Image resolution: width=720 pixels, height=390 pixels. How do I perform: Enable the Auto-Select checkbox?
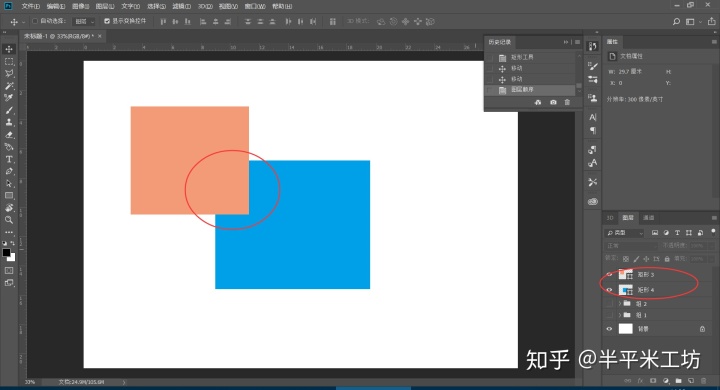click(x=35, y=21)
